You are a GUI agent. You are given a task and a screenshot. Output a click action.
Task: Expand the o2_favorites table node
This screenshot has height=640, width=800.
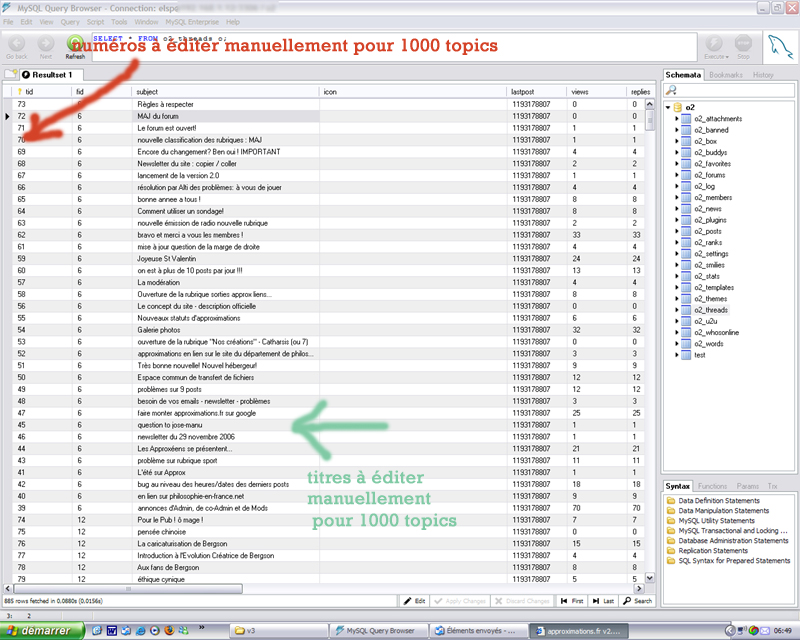coord(677,163)
